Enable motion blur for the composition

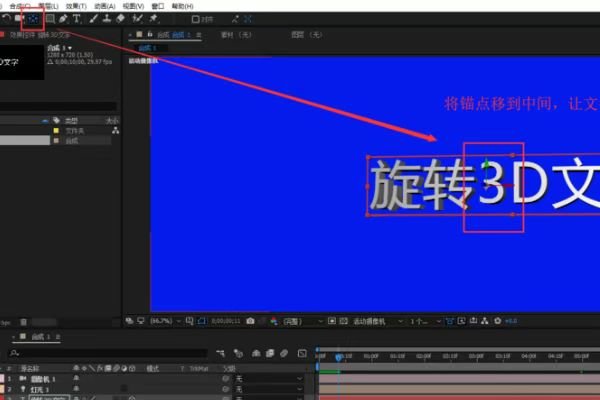284,353
